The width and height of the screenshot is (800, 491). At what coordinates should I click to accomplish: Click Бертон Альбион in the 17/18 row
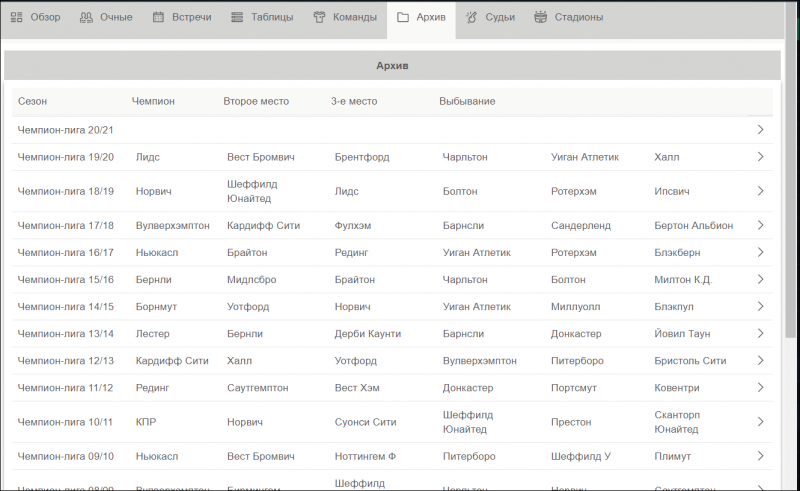(x=694, y=226)
